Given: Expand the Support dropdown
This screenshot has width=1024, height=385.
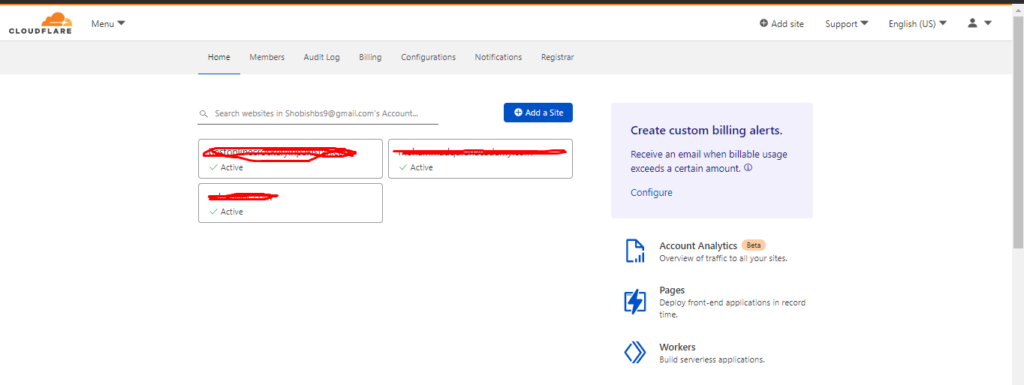Looking at the screenshot, I should click(846, 23).
